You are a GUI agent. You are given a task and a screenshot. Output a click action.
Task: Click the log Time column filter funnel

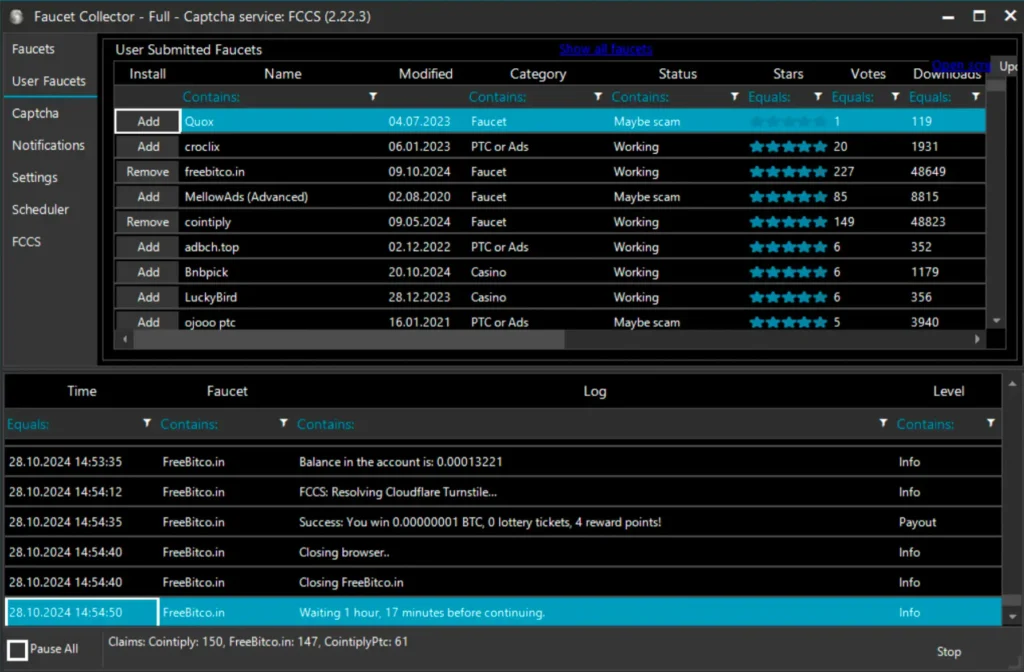[x=147, y=423]
